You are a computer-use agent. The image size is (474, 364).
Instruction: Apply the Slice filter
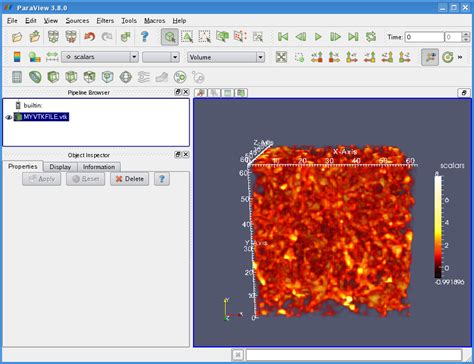tap(71, 77)
